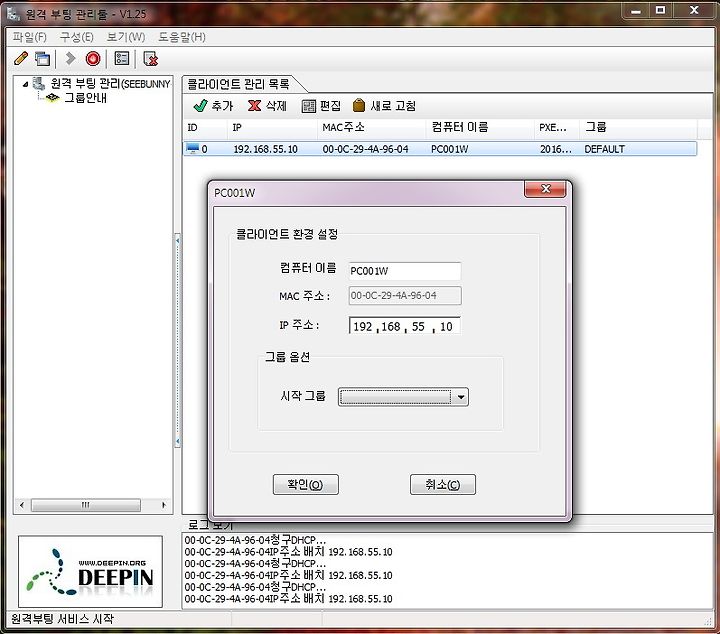Viewport: 720px width, 634px height.
Task: Sort by the 컴퓨터 이름 column header
Action: [x=480, y=128]
